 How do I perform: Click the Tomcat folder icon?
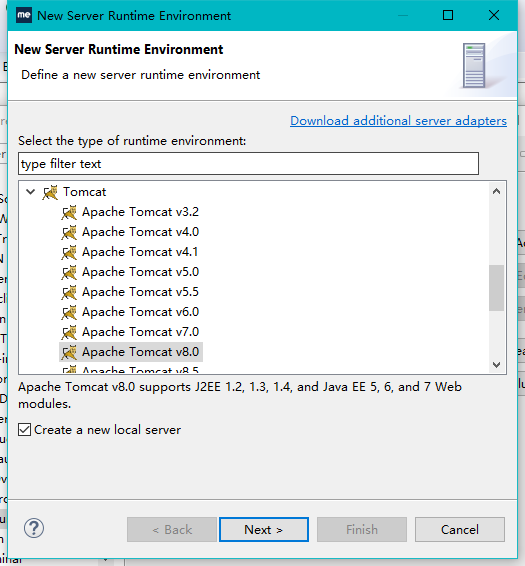tap(50, 192)
